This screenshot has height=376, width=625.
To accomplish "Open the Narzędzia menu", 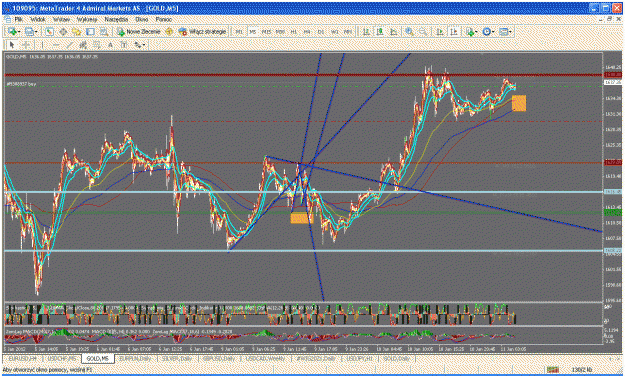I will pyautogui.click(x=116, y=19).
